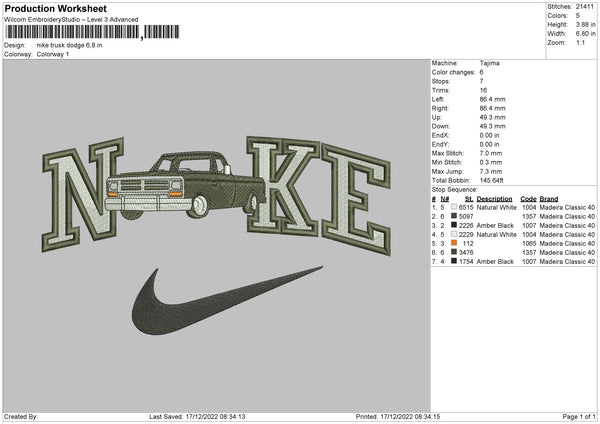Click the orange swatch in stop 5
The width and height of the screenshot is (600, 424).
(x=454, y=243)
